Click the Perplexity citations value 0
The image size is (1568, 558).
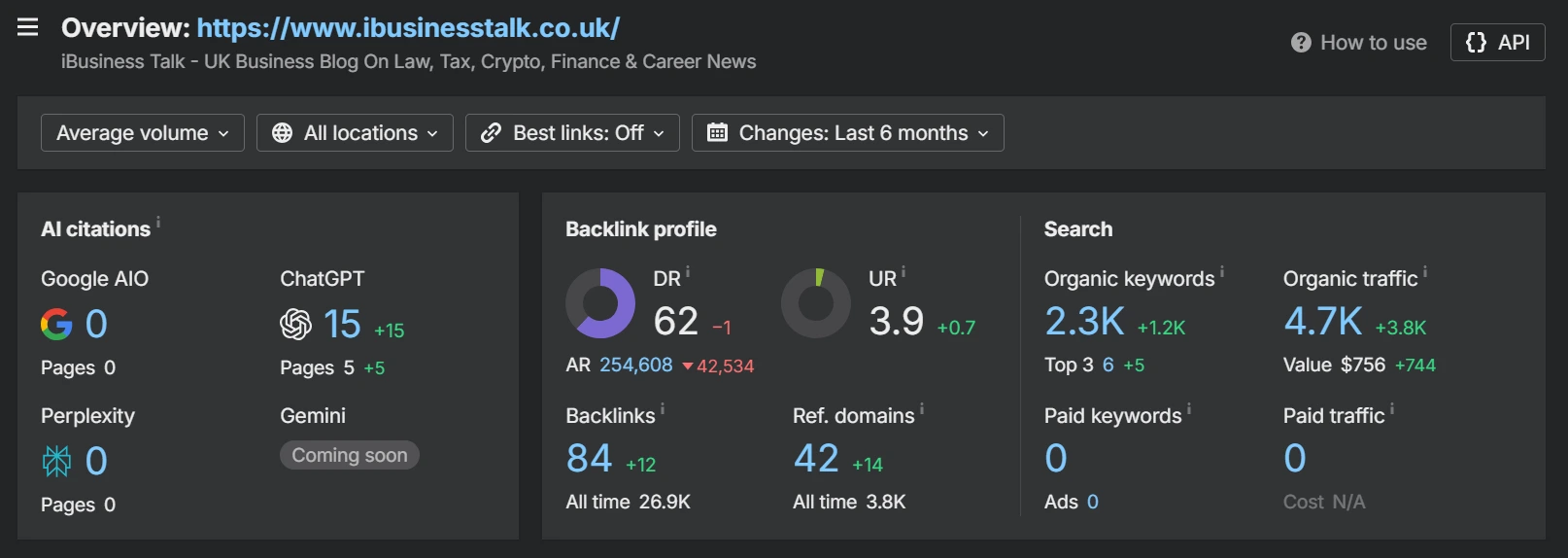96,461
